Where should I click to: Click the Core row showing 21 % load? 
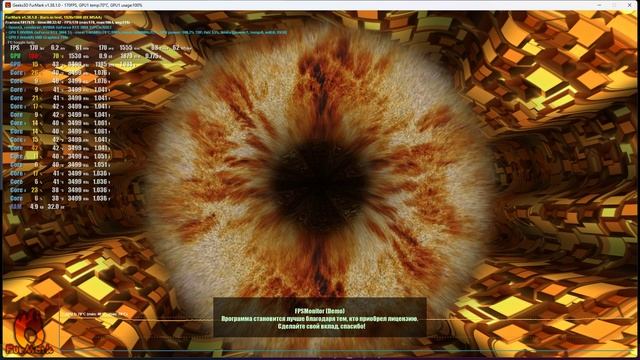point(60,98)
